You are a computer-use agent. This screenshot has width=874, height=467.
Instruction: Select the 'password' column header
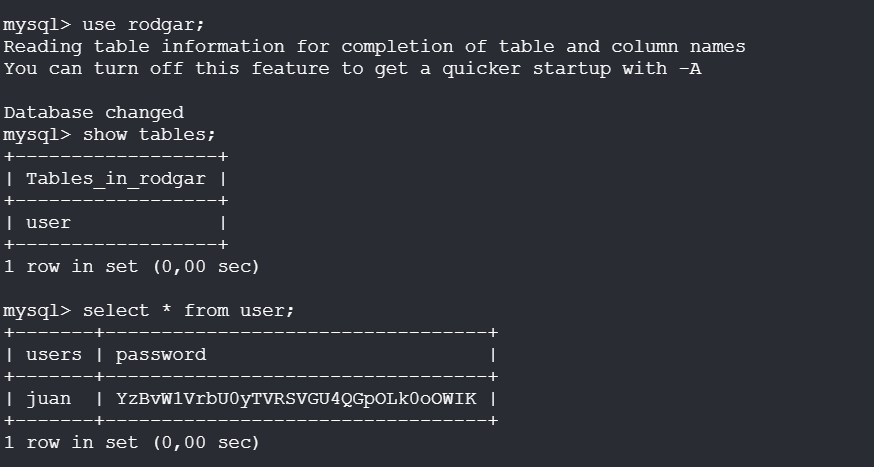(161, 354)
